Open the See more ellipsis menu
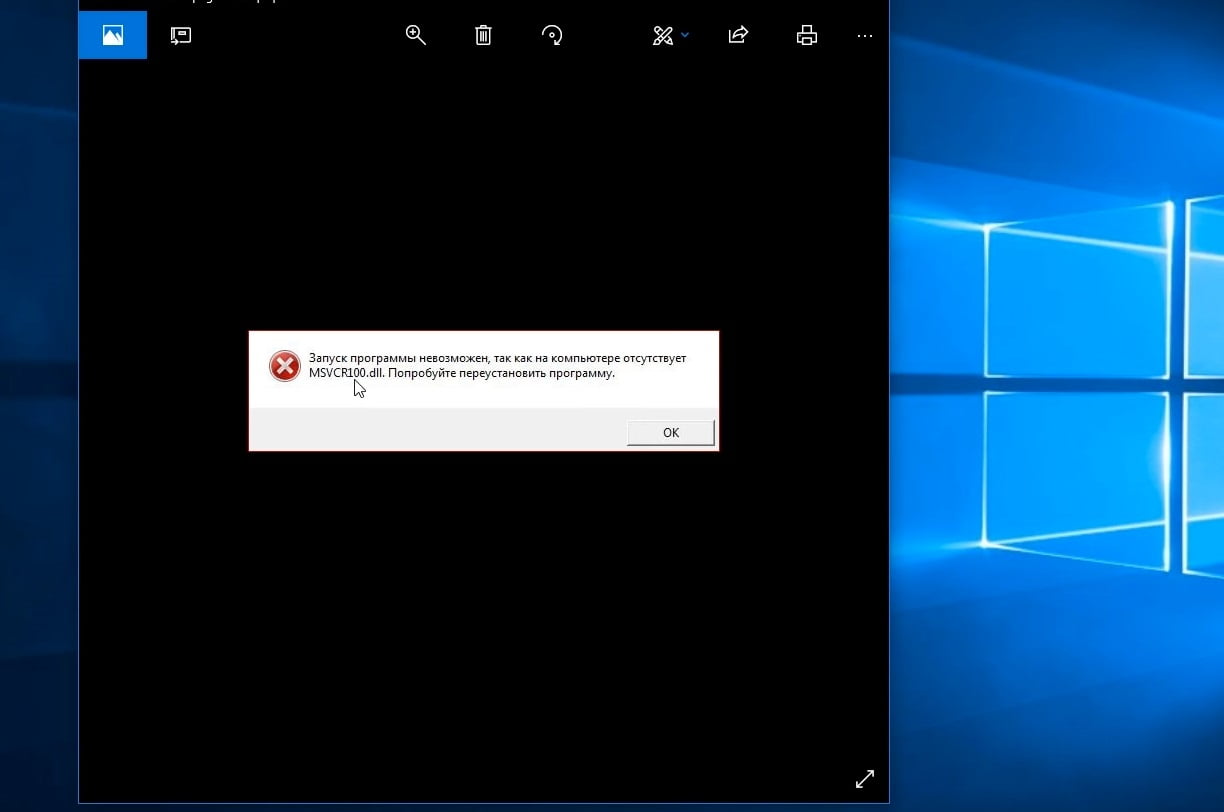The height and width of the screenshot is (812, 1224). 865,36
